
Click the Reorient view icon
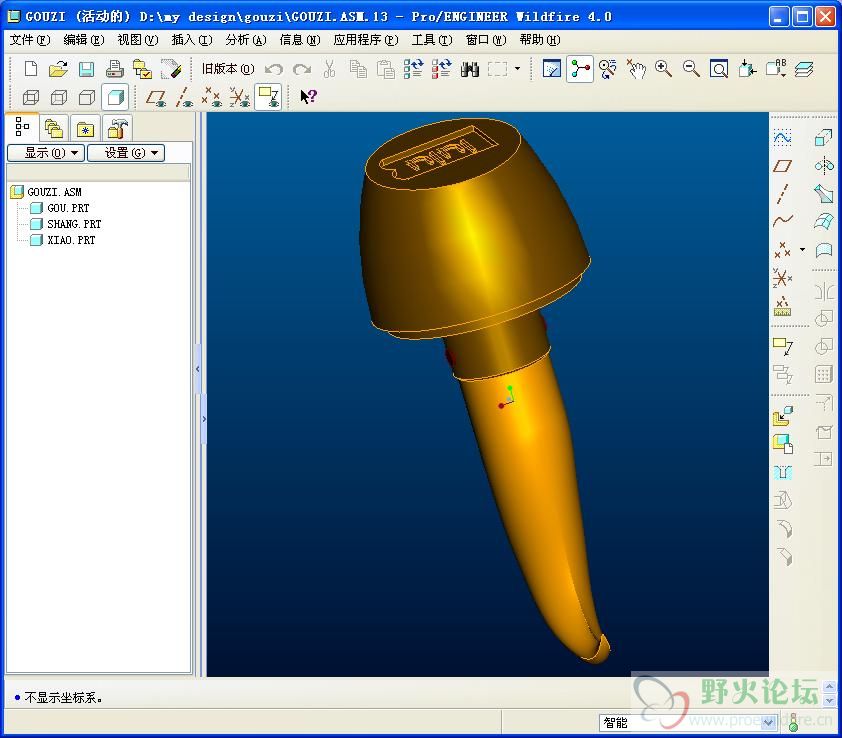point(747,69)
